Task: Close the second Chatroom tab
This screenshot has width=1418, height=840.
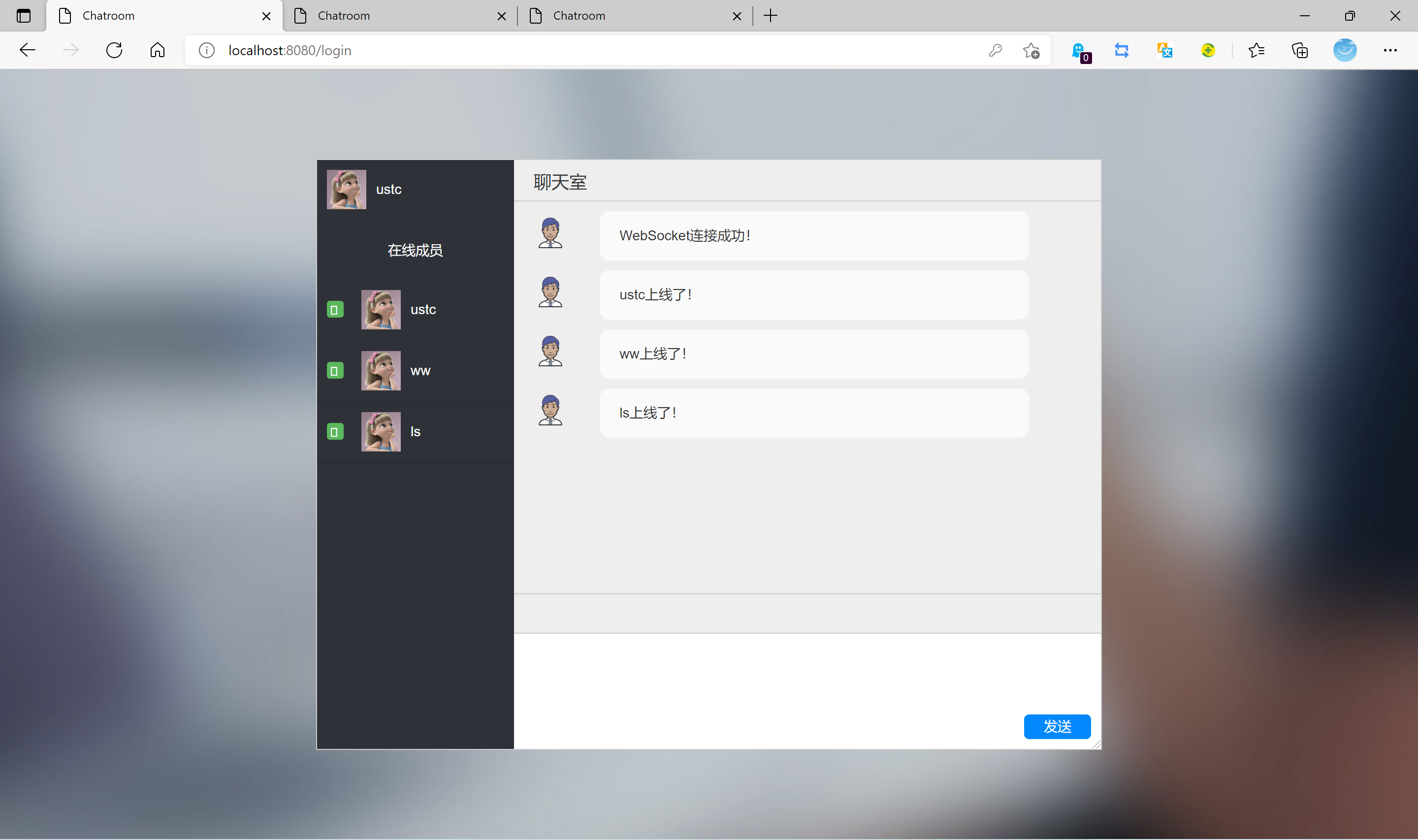Action: coord(501,16)
